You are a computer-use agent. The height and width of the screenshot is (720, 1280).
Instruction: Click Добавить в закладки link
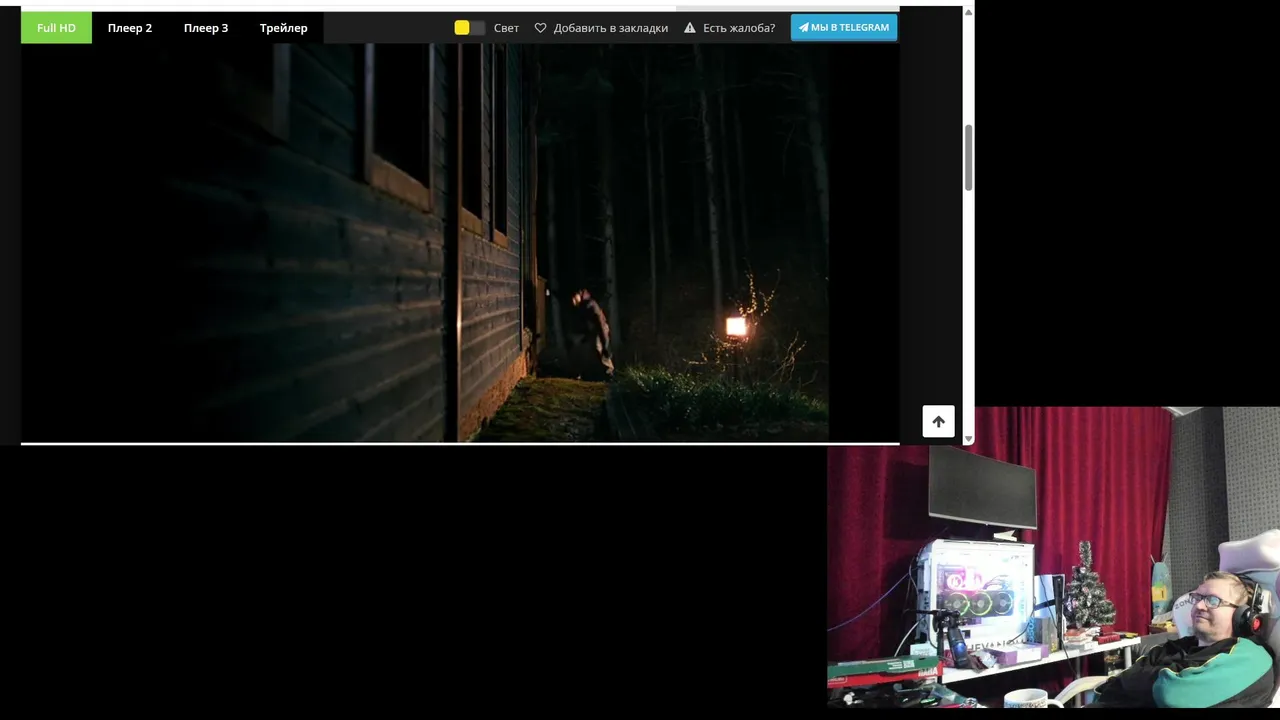[x=611, y=28]
